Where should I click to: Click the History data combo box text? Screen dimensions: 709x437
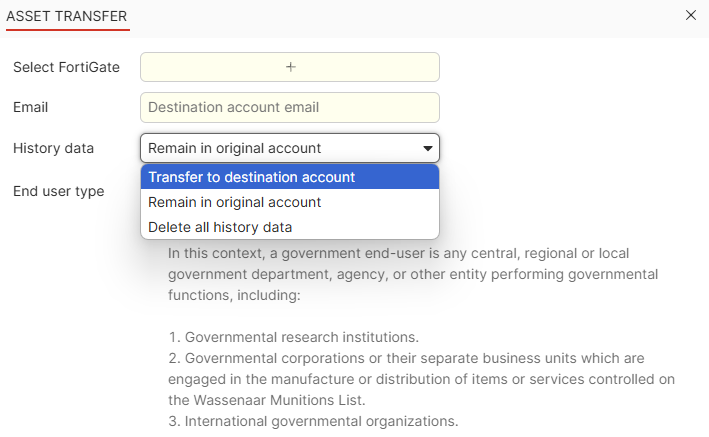point(234,148)
